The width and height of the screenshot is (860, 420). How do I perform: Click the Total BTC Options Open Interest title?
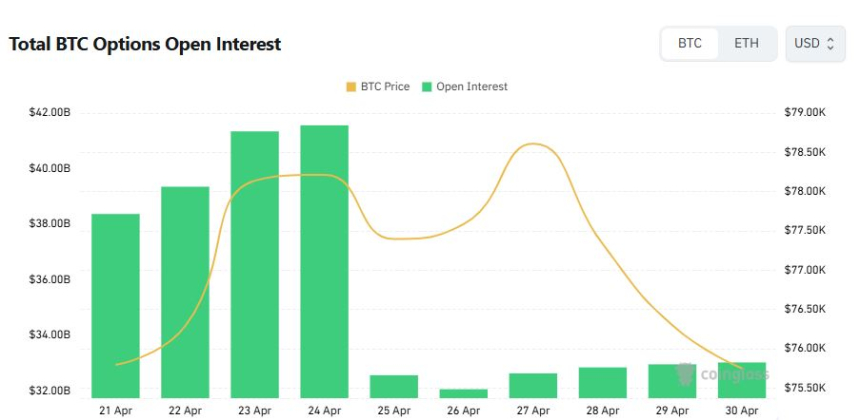click(145, 44)
